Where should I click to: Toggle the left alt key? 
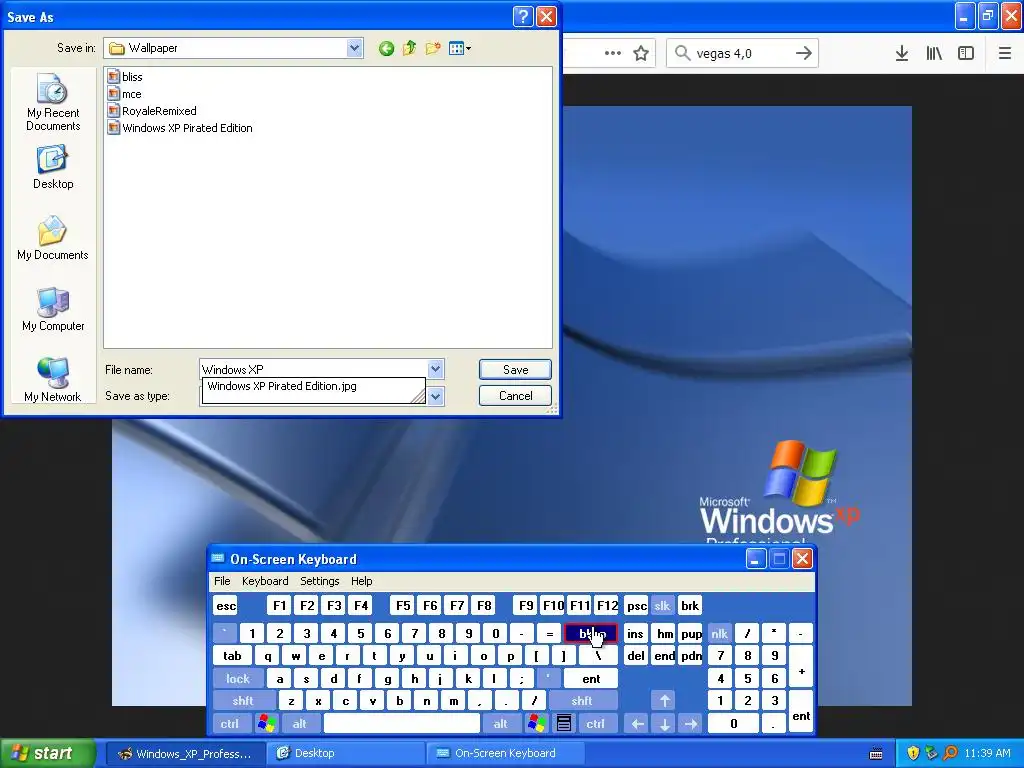point(300,724)
